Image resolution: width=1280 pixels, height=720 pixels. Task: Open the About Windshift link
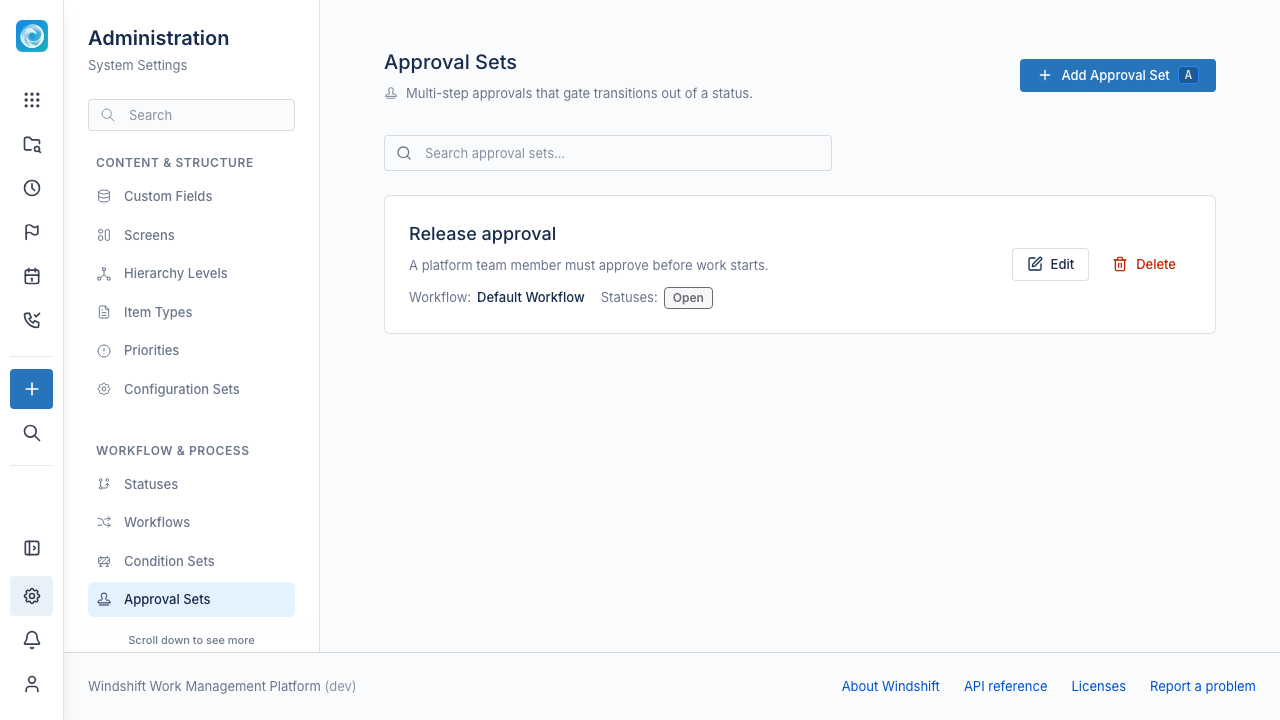tap(891, 686)
